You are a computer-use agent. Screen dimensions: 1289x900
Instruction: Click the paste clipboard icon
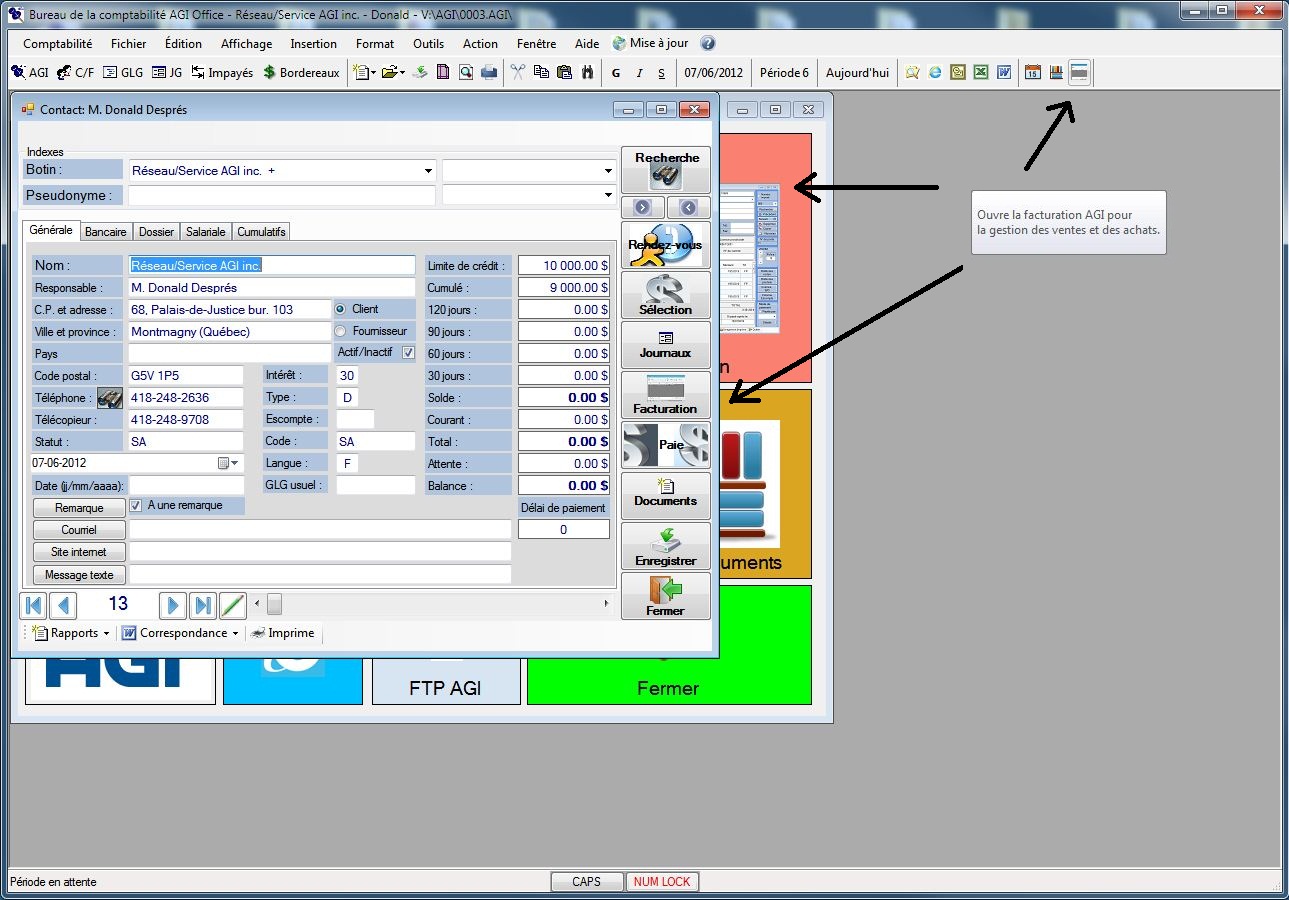pos(564,73)
